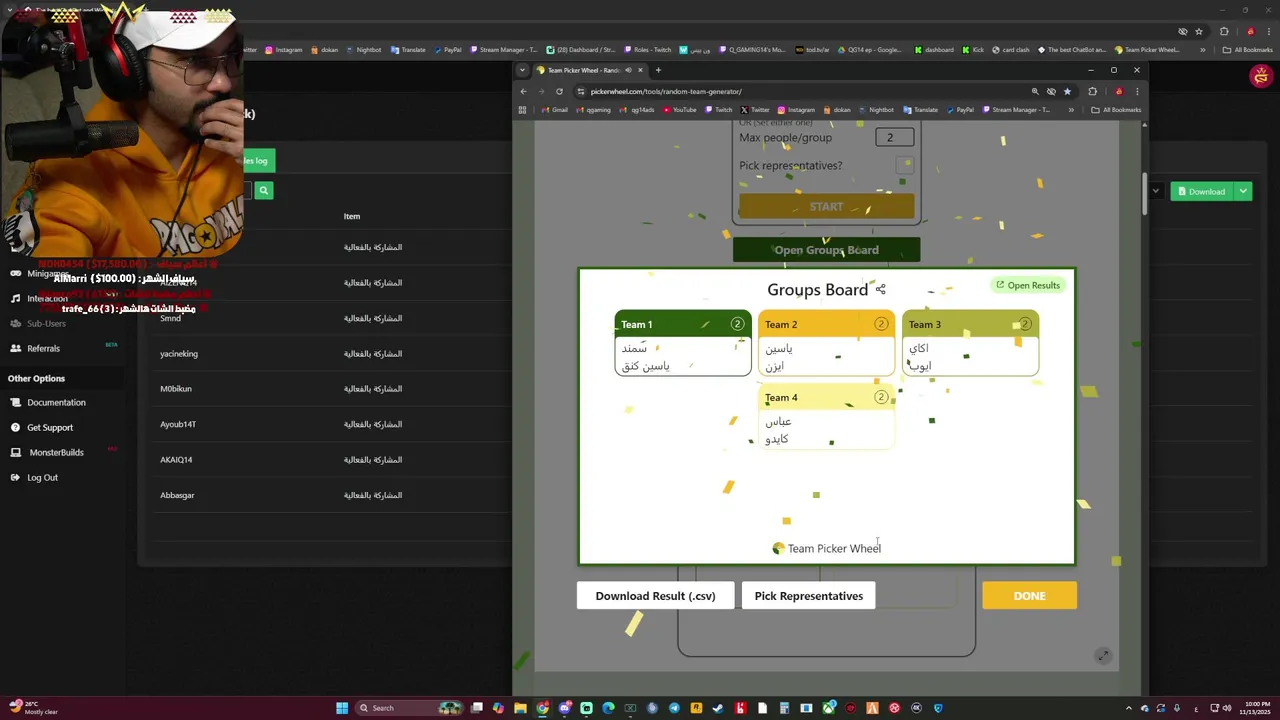
Task: Click the Team 4 group header
Action: point(826,397)
